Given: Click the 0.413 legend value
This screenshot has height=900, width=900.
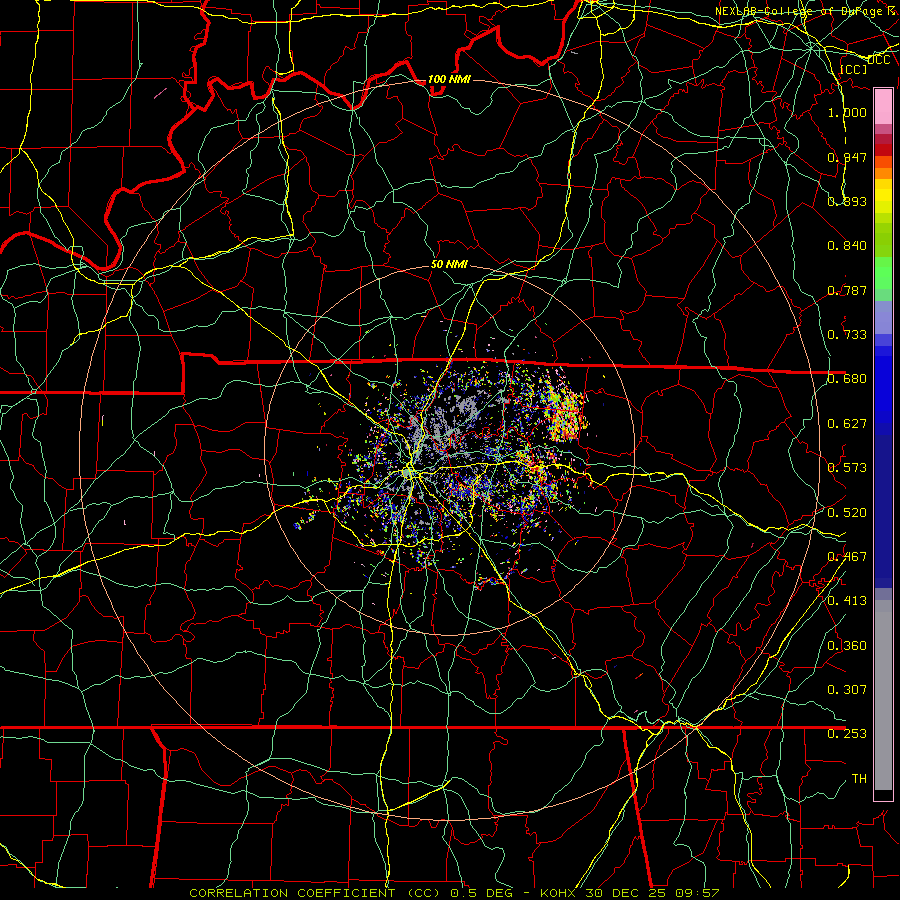Looking at the screenshot, I should point(847,601).
